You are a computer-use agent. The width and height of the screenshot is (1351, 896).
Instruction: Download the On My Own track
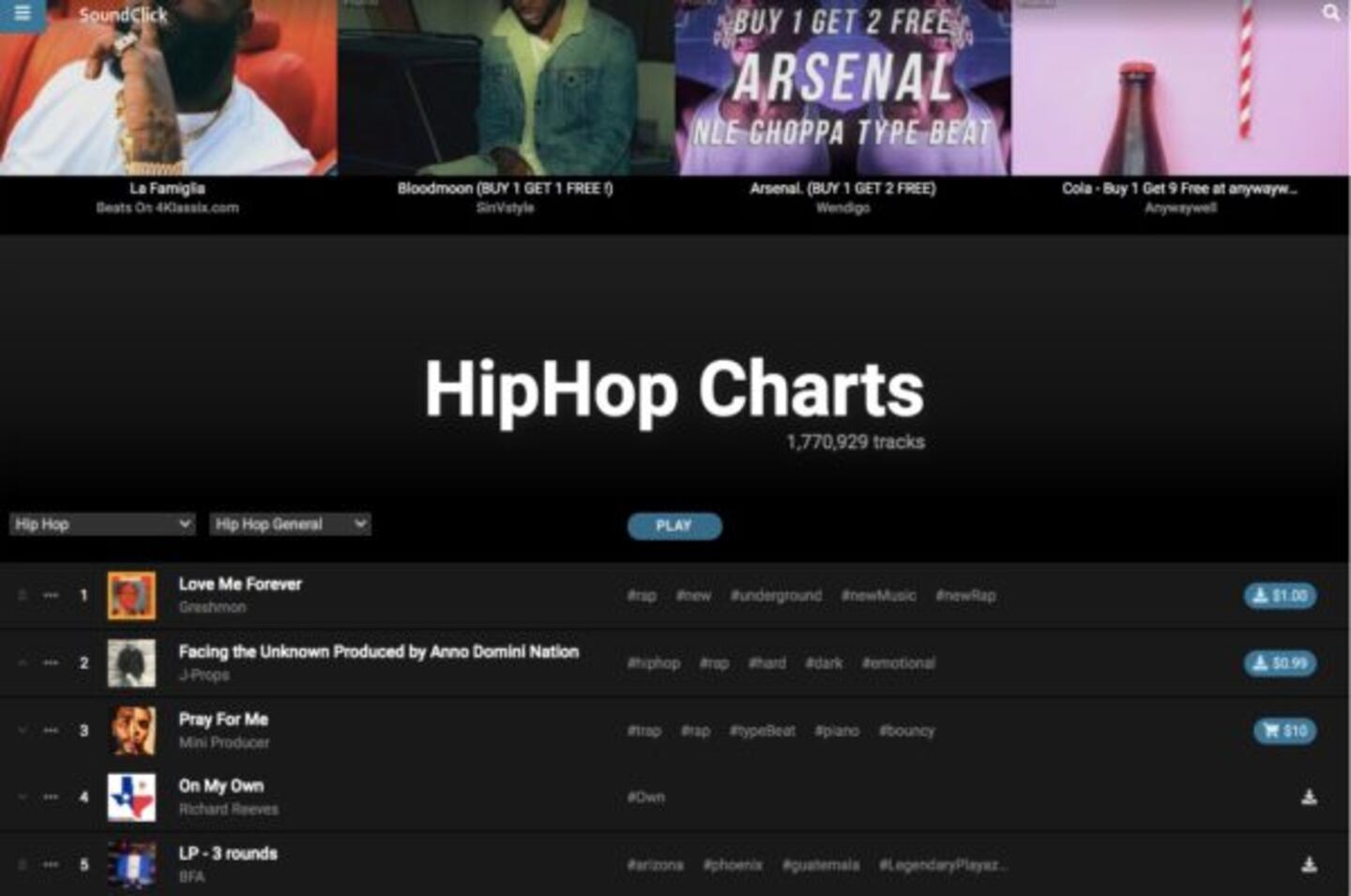(1309, 797)
